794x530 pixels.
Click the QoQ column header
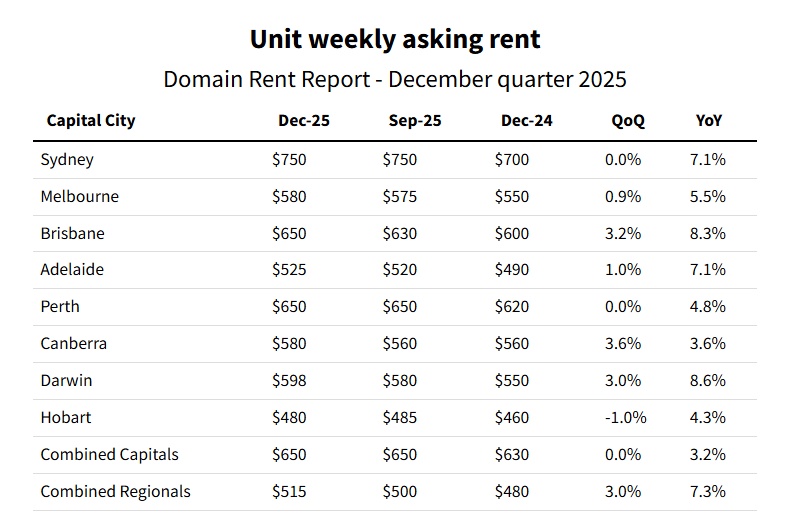pyautogui.click(x=628, y=121)
